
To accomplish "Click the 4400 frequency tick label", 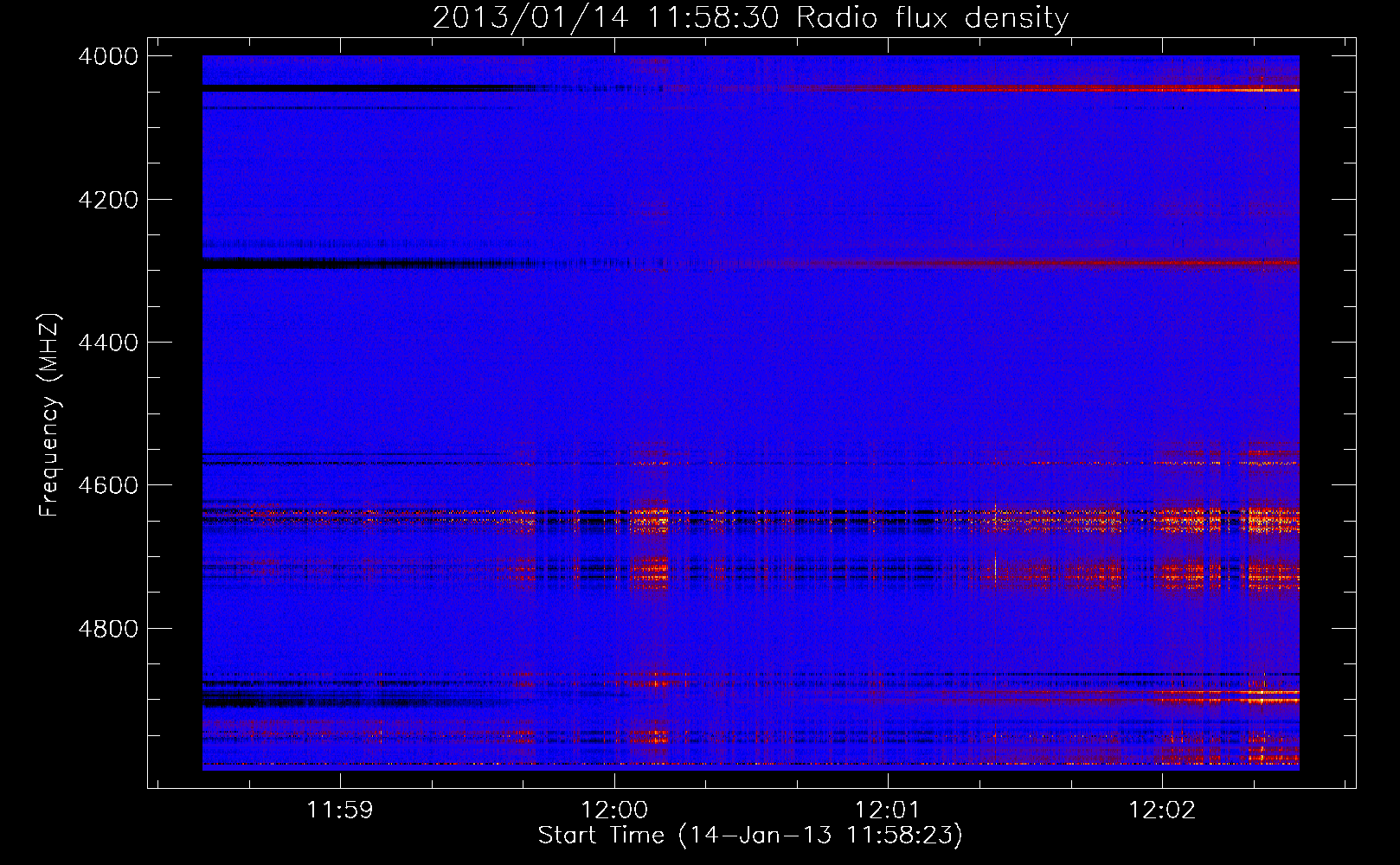I will (x=108, y=343).
